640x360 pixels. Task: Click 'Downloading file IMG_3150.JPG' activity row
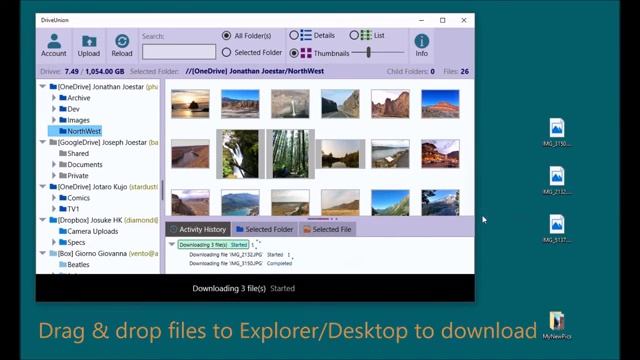point(240,264)
